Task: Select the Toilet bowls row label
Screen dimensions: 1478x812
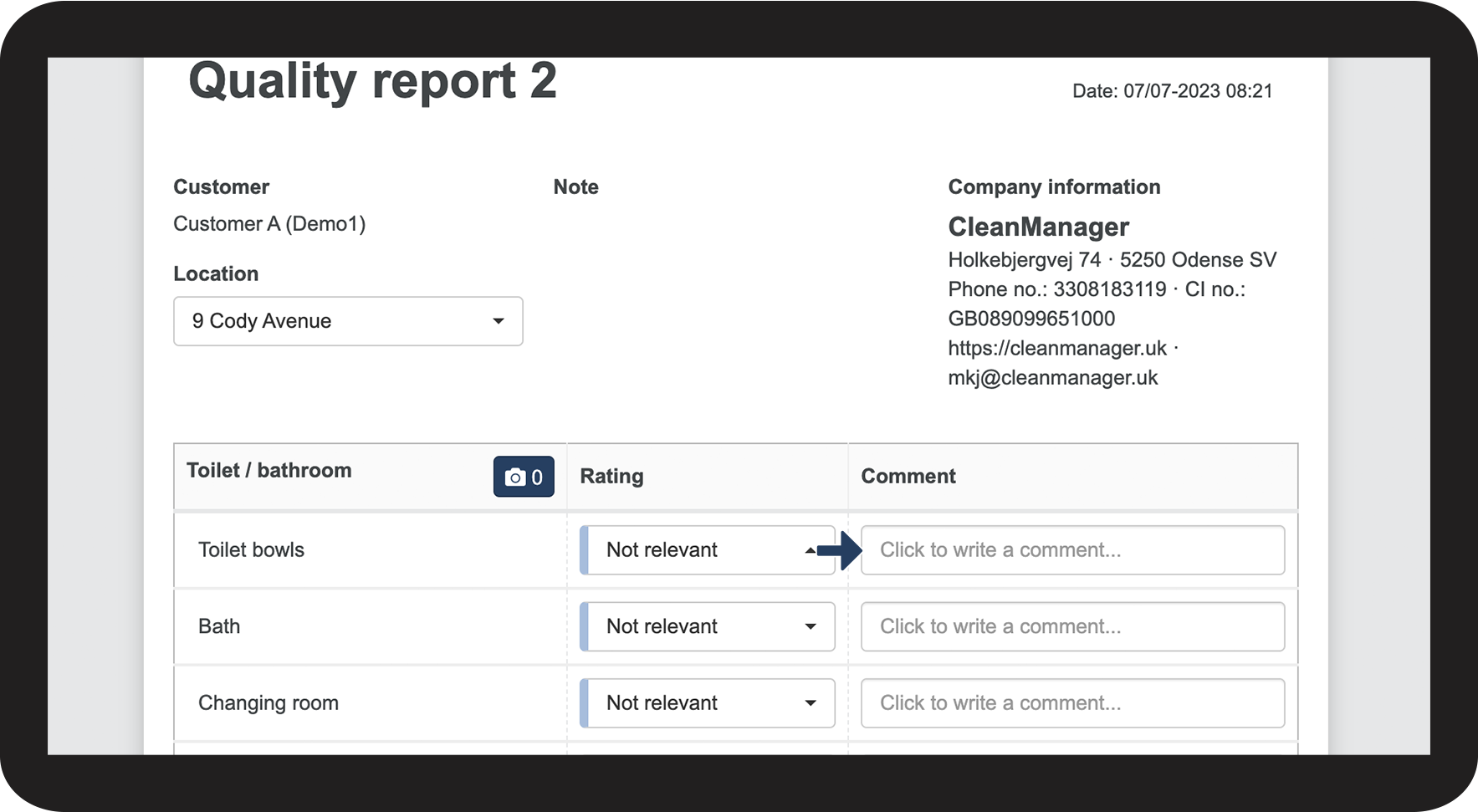Action: (x=251, y=550)
